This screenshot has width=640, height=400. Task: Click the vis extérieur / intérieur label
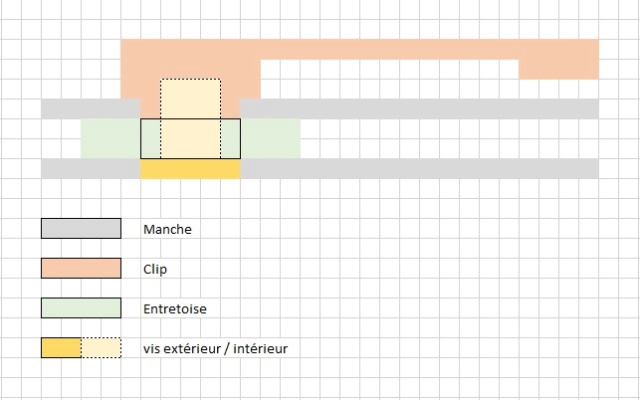(215, 349)
